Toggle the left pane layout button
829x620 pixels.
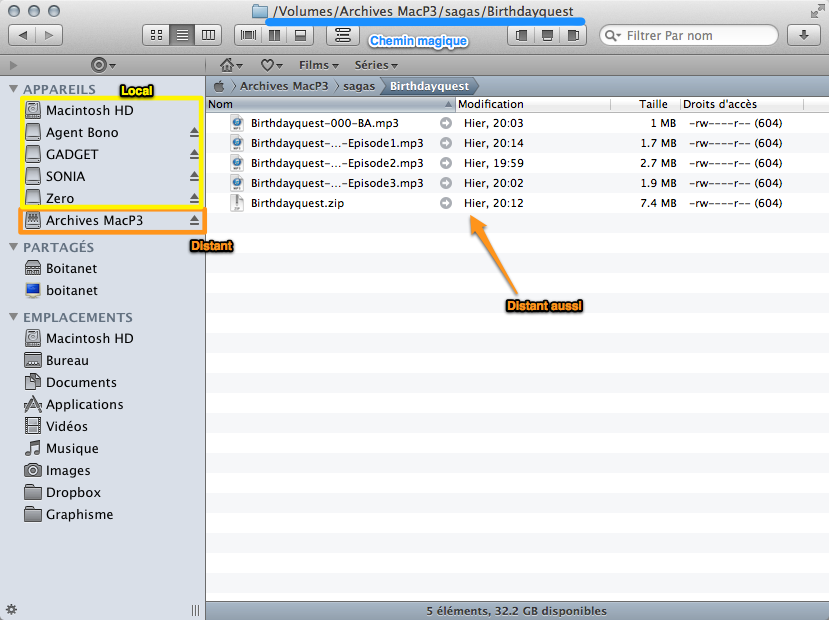click(x=521, y=35)
